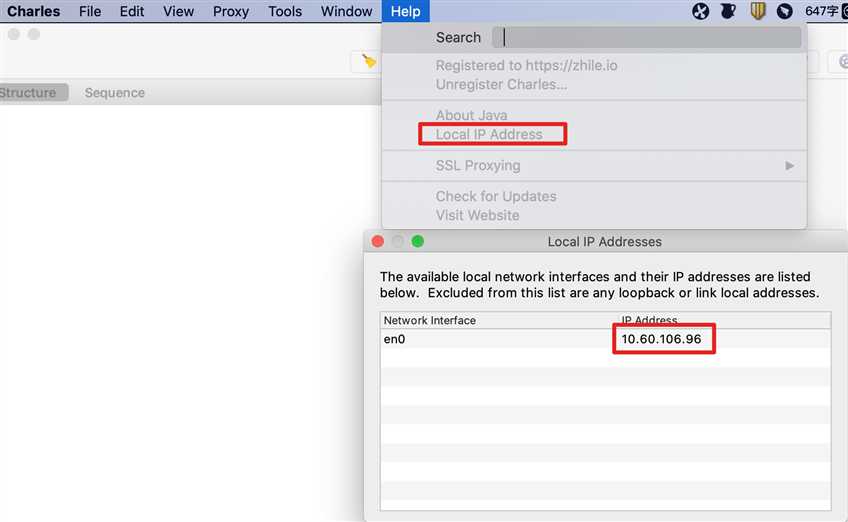Click the 647字 word count indicator
This screenshot has height=522, width=848.
coord(822,11)
